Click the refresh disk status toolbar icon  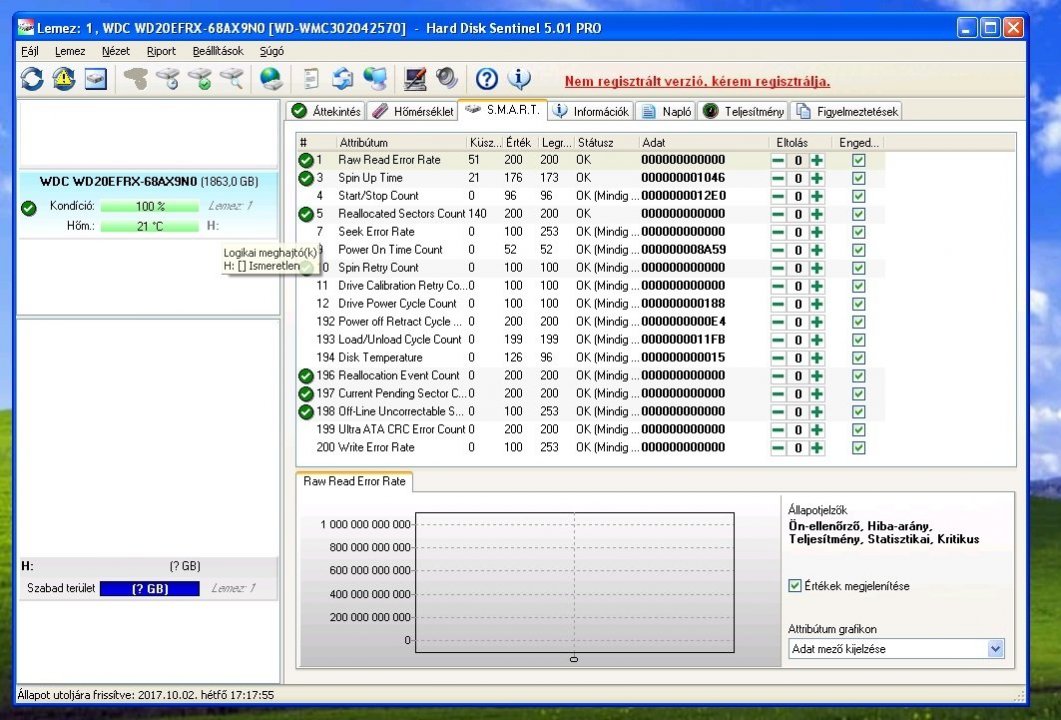32,79
